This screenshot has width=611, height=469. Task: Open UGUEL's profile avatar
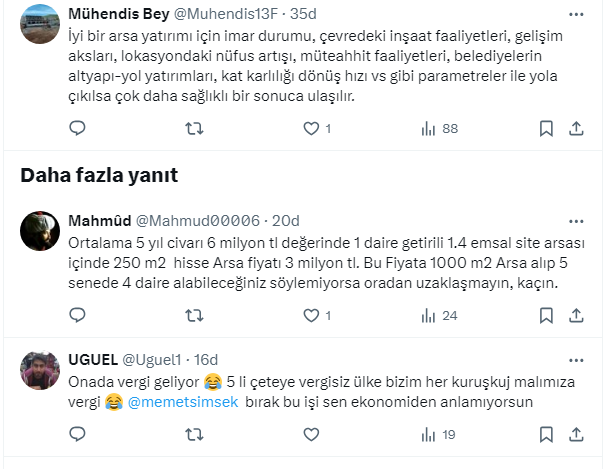pyautogui.click(x=39, y=371)
